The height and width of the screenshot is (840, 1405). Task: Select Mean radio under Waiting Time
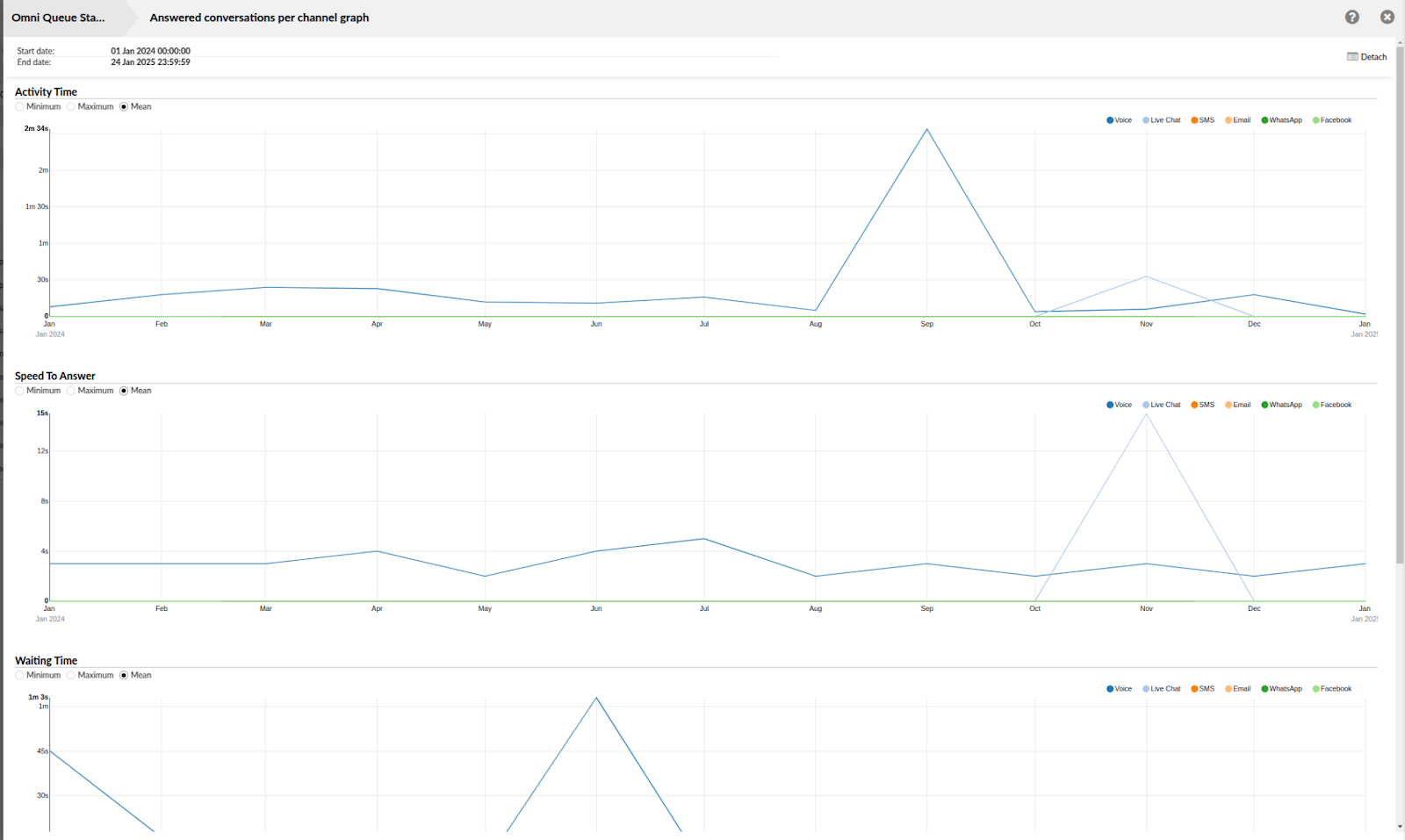pos(124,675)
